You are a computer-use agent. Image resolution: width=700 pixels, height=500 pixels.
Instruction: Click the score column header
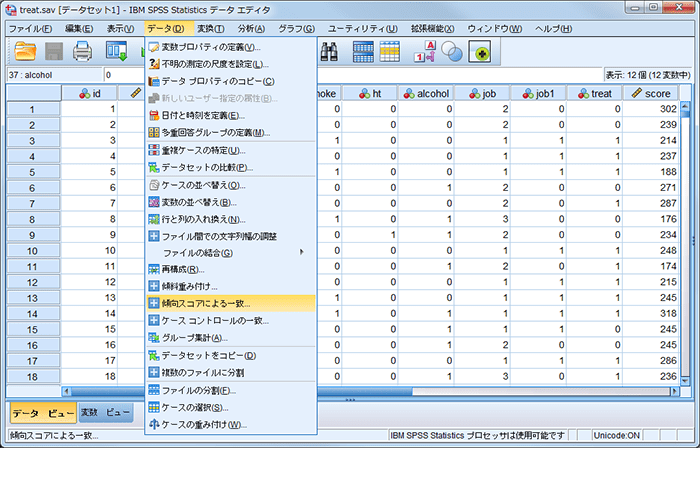651,94
